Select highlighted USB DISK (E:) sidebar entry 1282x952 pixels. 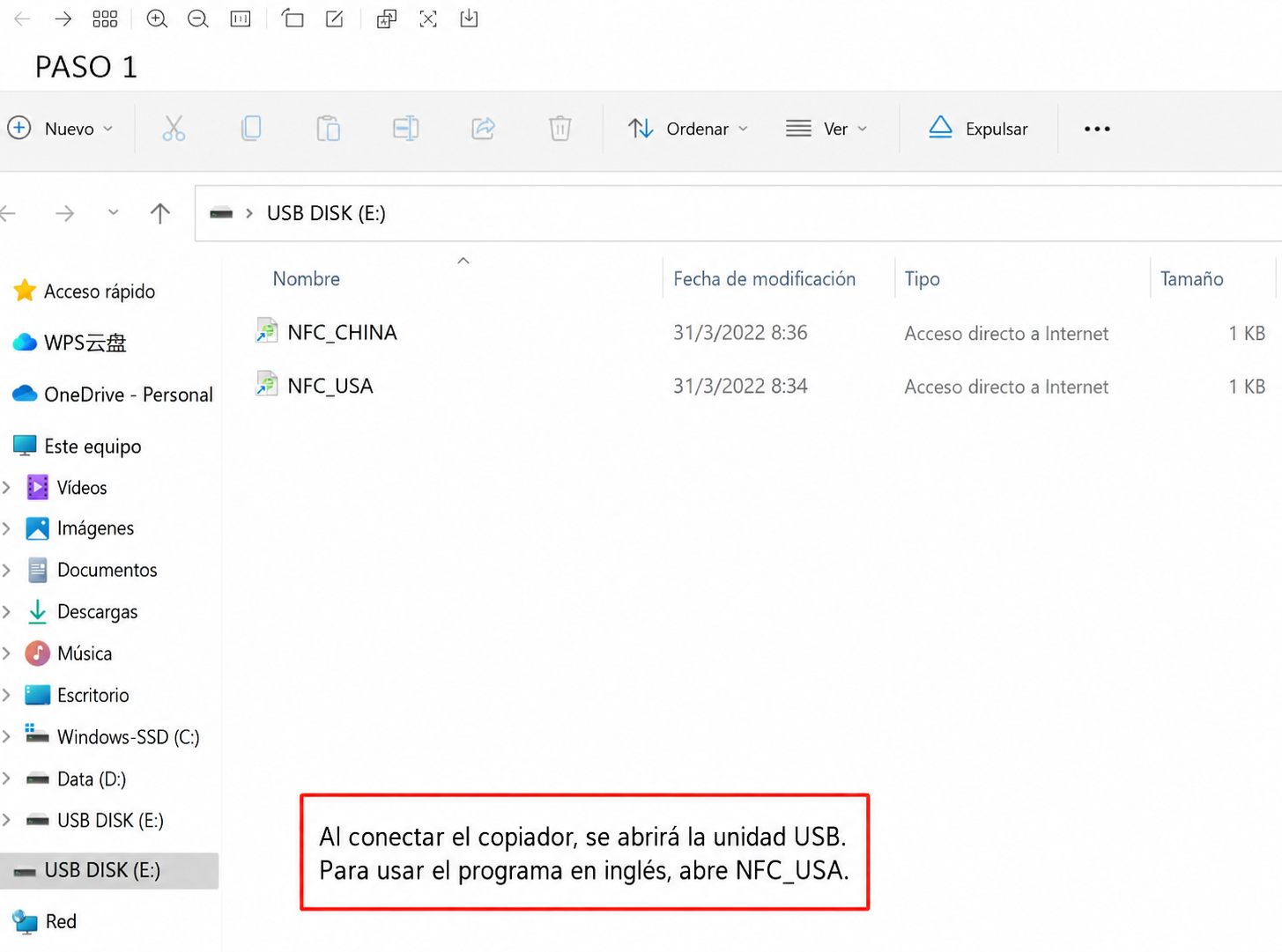[109, 871]
